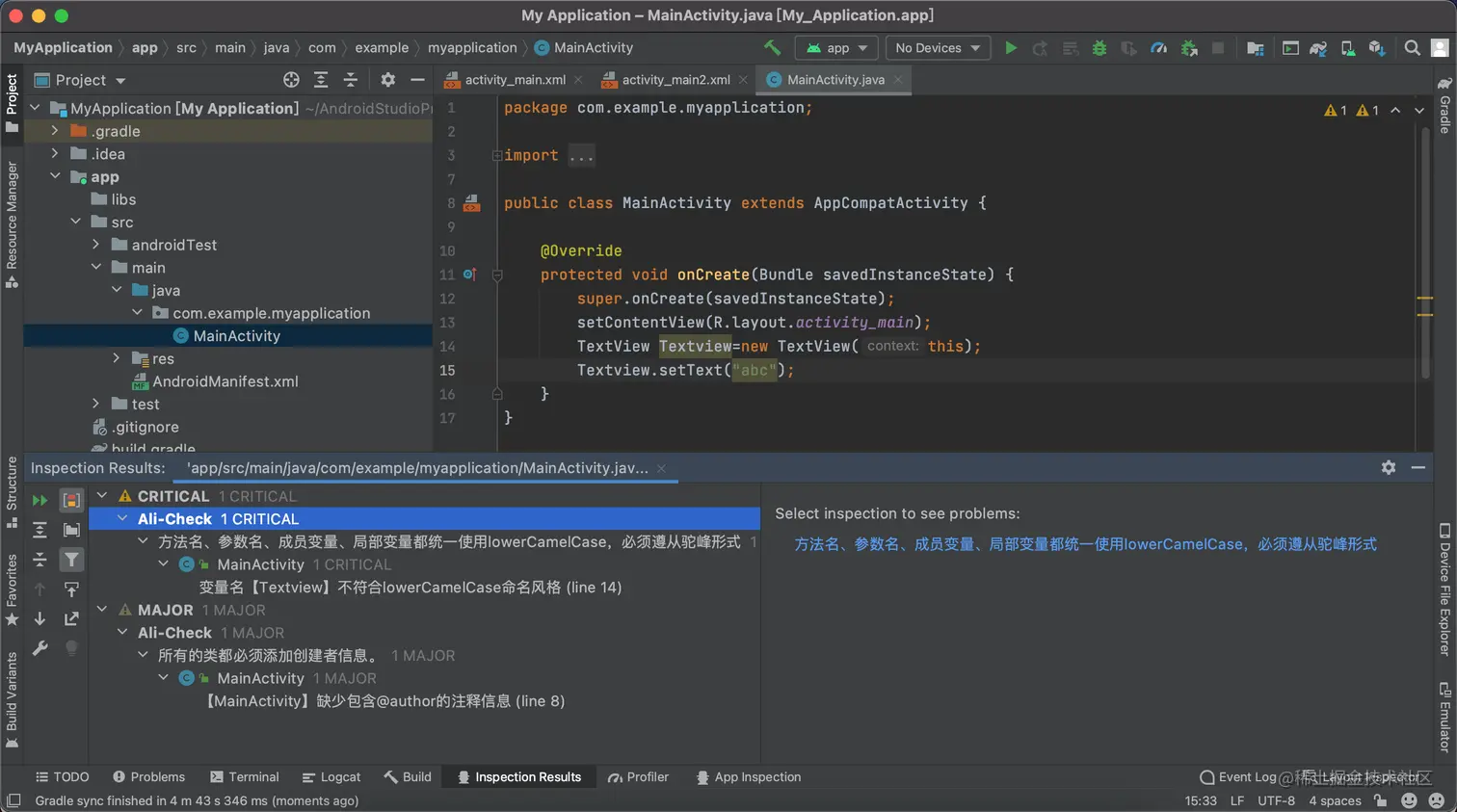The width and height of the screenshot is (1457, 812).
Task: Open the Inspection Results panel gear settings
Action: [x=1389, y=467]
